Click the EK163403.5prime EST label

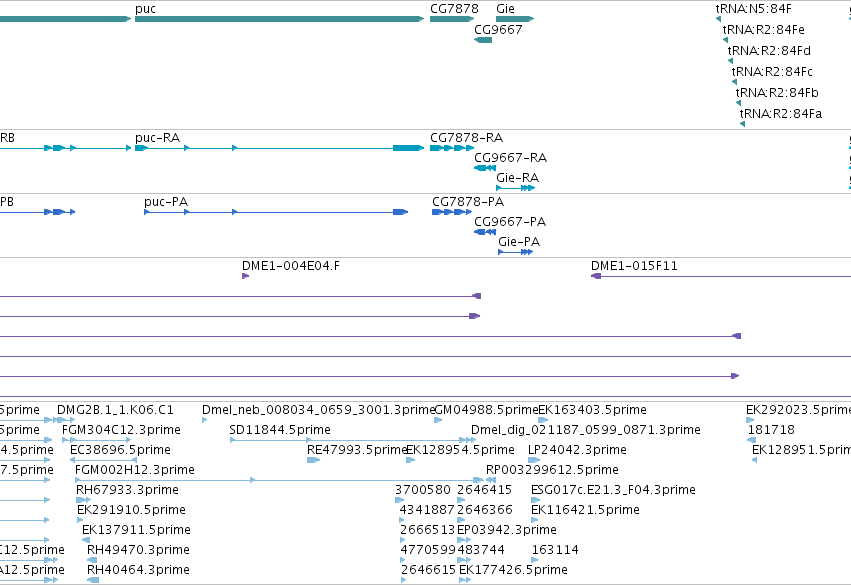pyautogui.click(x=592, y=410)
